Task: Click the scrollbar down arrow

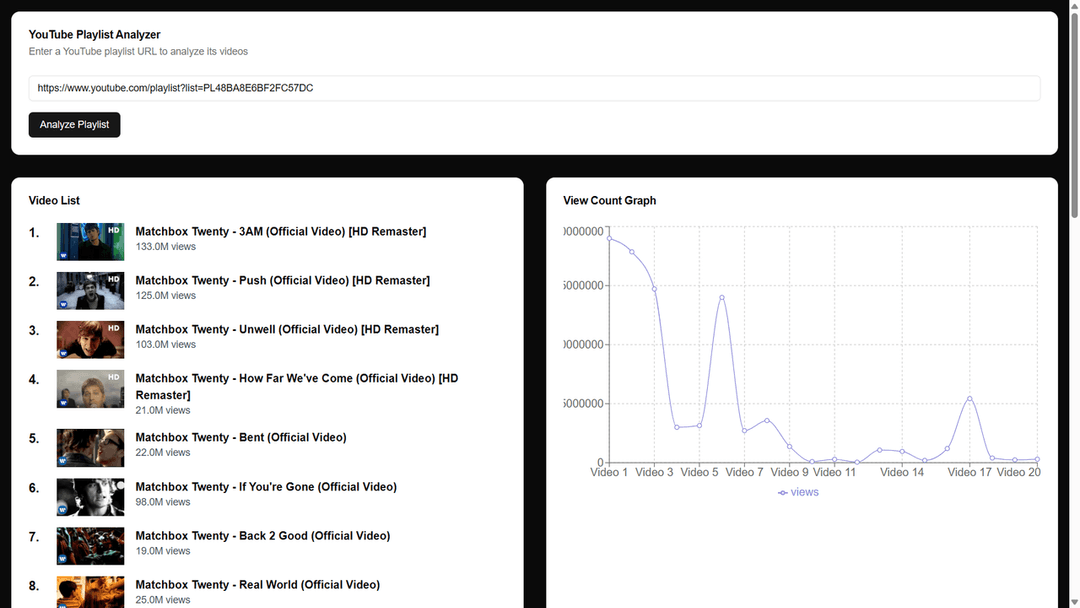Action: click(1074, 602)
